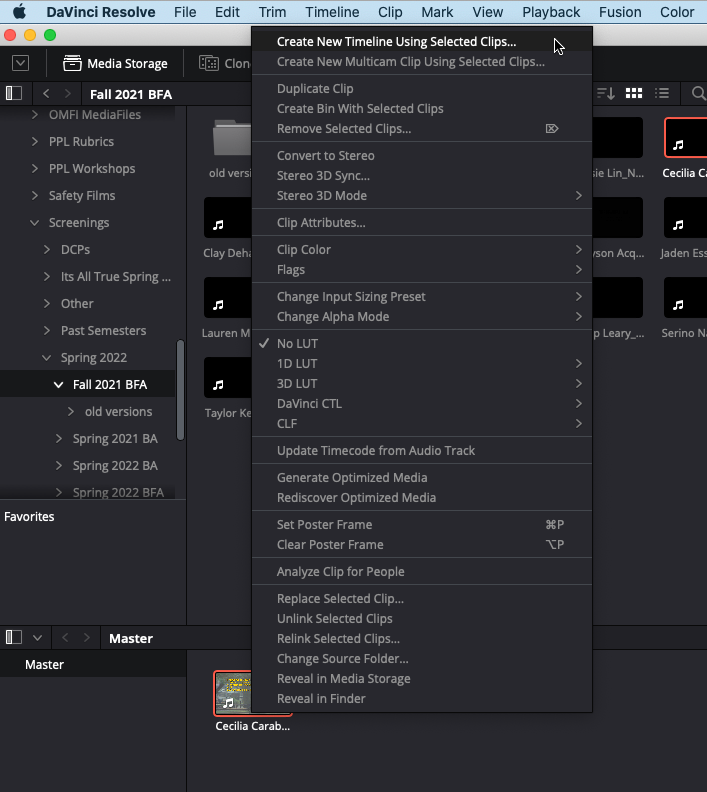Click the search magnifier icon
This screenshot has width=707, height=792.
698,93
